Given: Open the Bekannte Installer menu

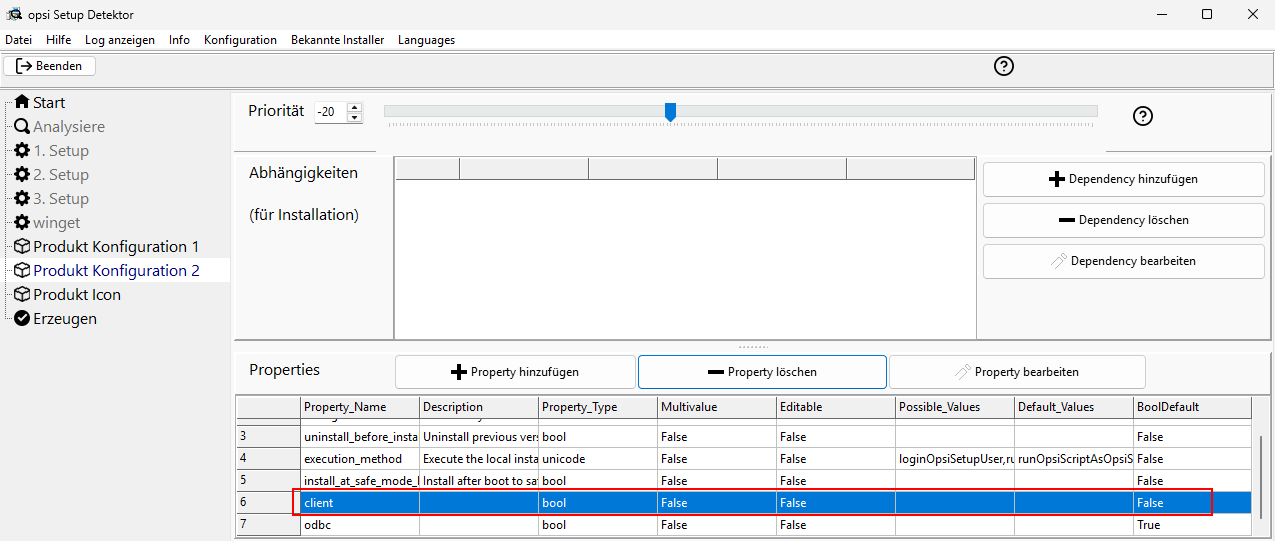Looking at the screenshot, I should 337,40.
